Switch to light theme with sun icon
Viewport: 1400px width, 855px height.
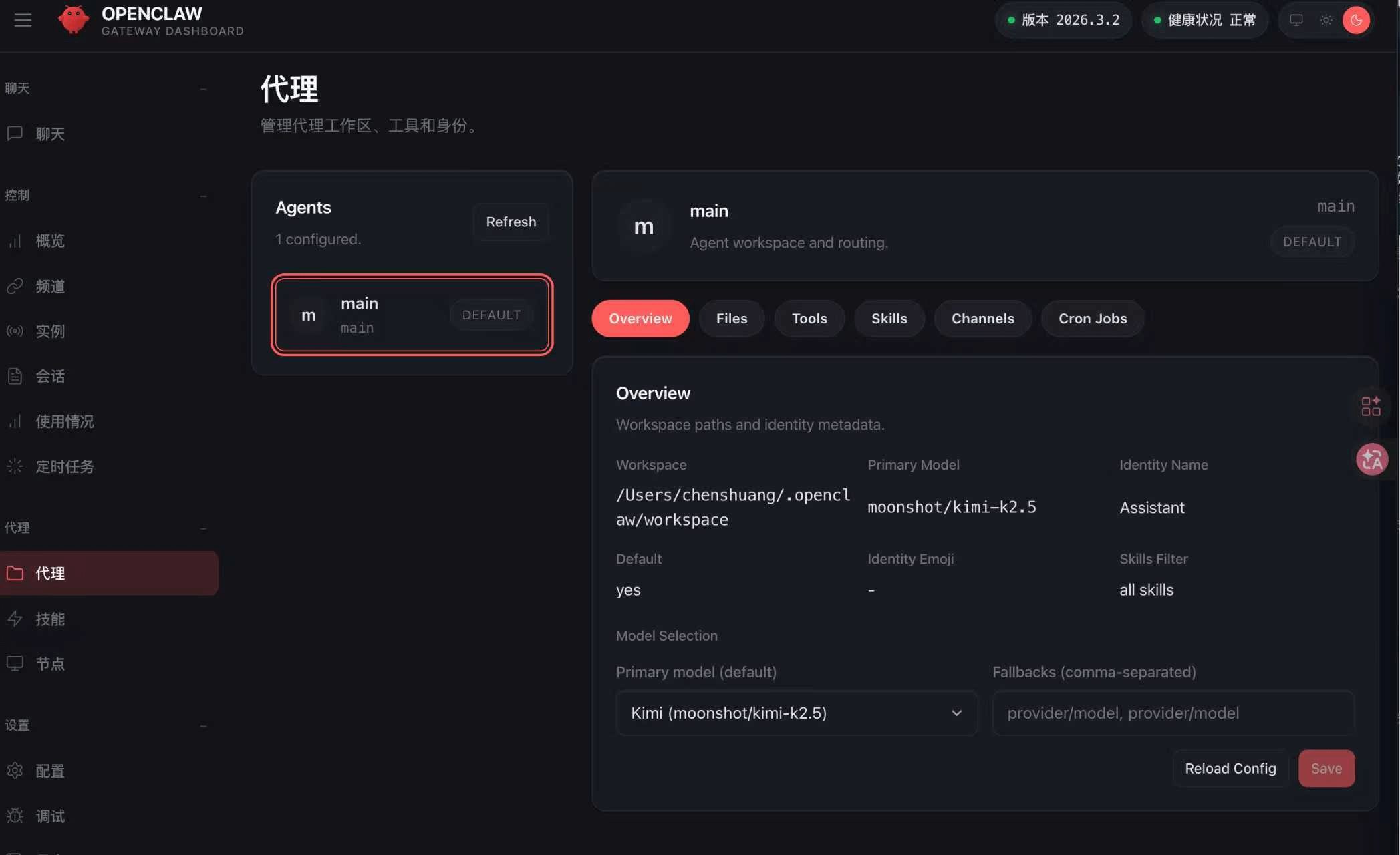pyautogui.click(x=1326, y=20)
